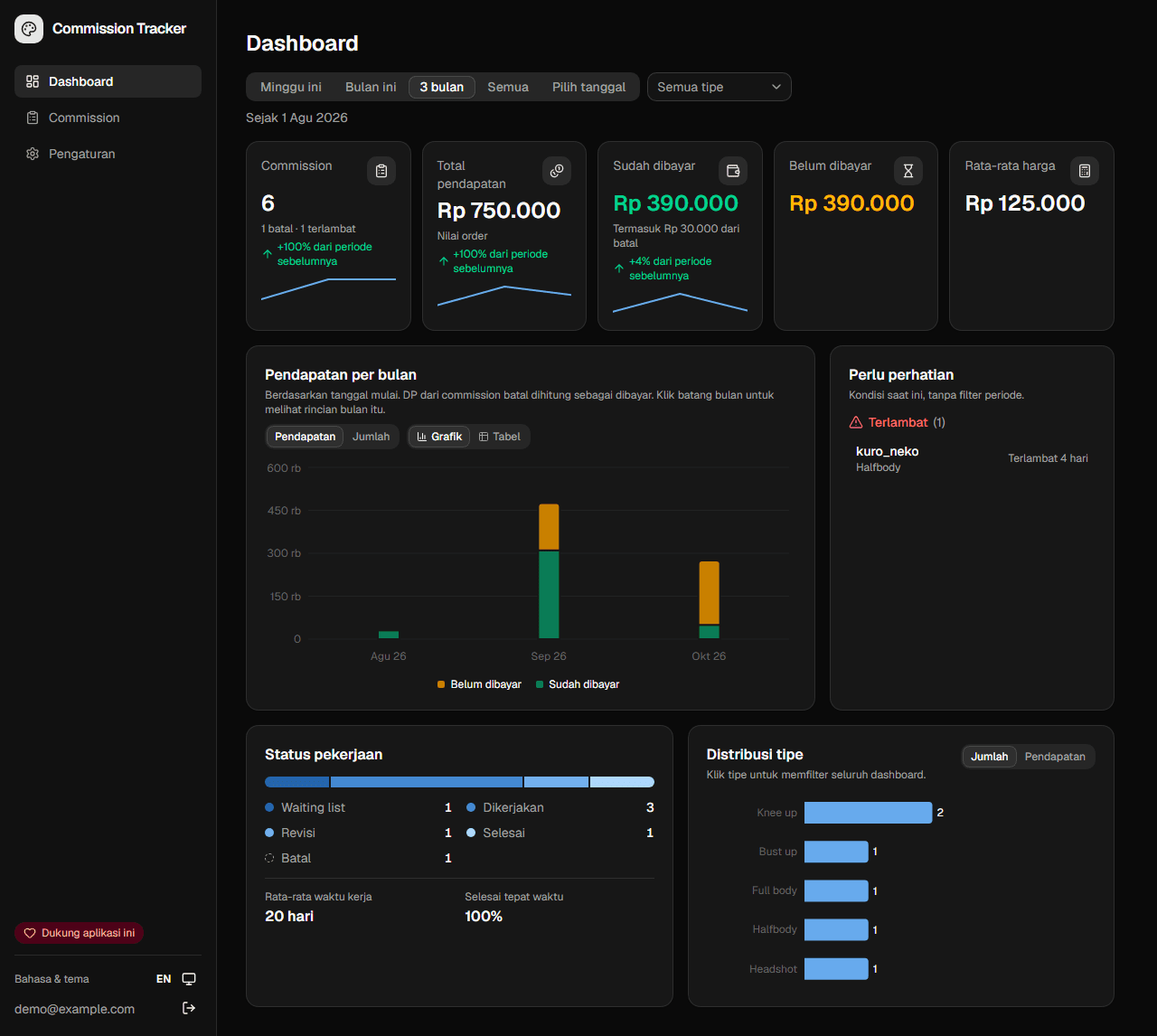Screen dimensions: 1157x1036
Task: Click the Sudah dibayar green legend swatch
Action: 540,684
